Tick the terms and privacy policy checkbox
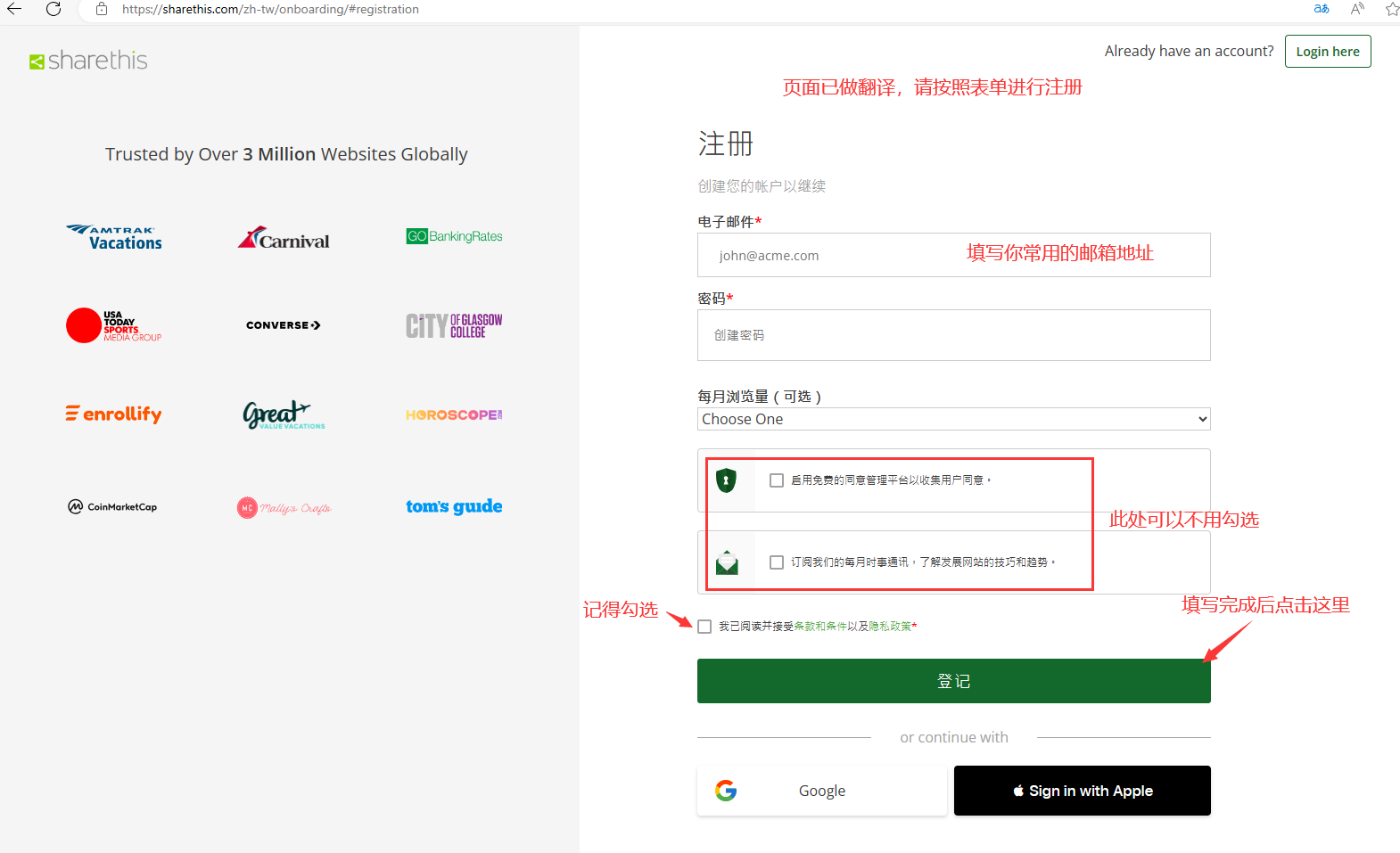The width and height of the screenshot is (1400, 853). [x=704, y=627]
